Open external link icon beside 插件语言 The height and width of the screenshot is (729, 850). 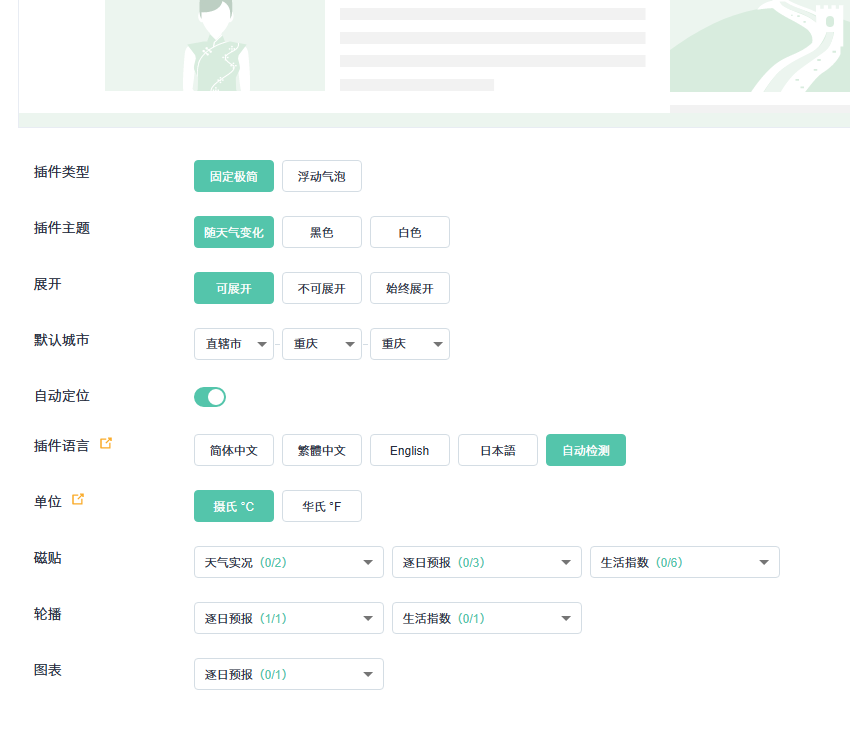(x=106, y=443)
